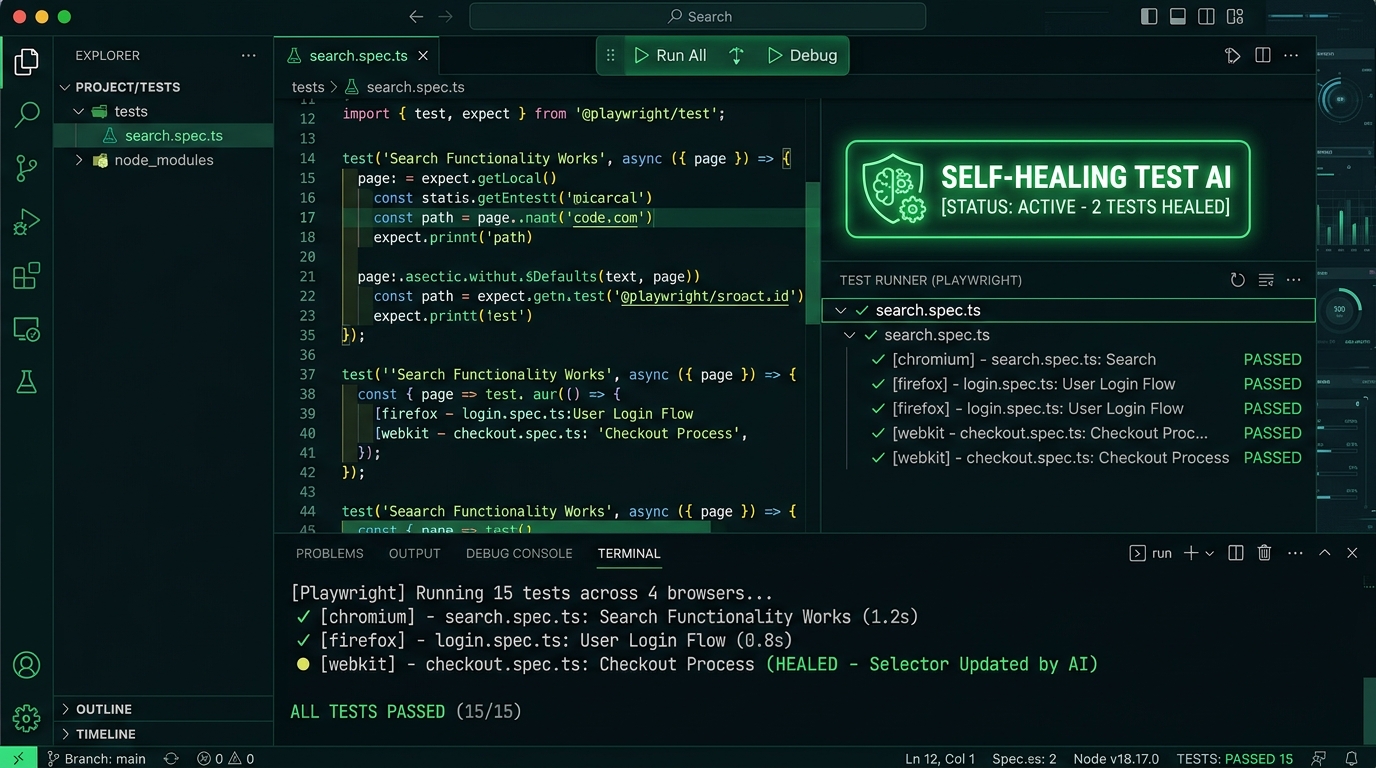1376x768 pixels.
Task: Click the Test Runner list filter icon
Action: point(1266,280)
